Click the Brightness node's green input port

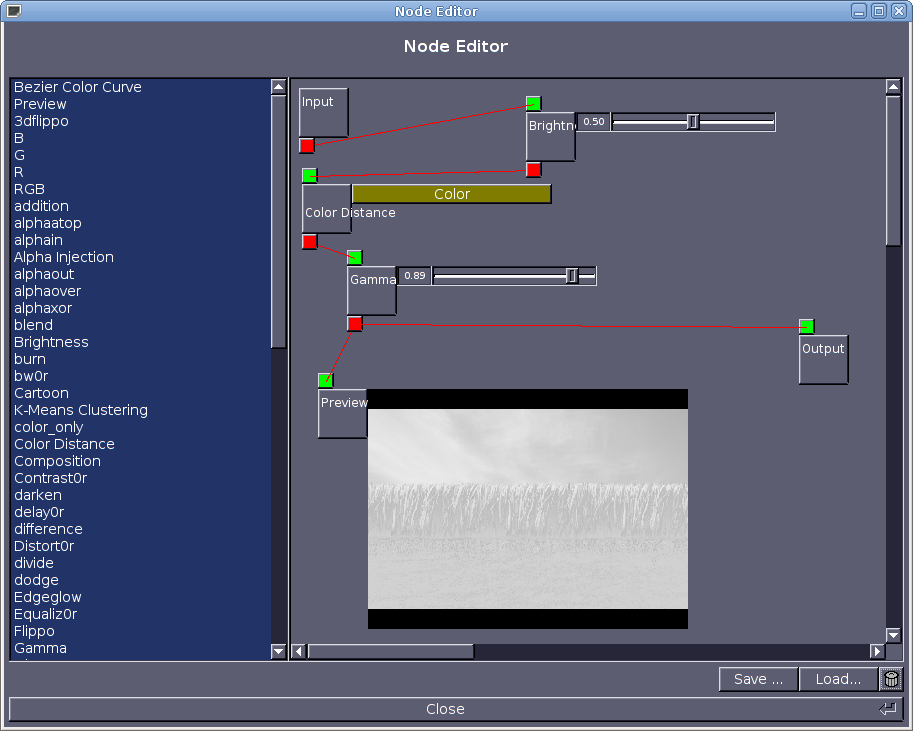(533, 104)
